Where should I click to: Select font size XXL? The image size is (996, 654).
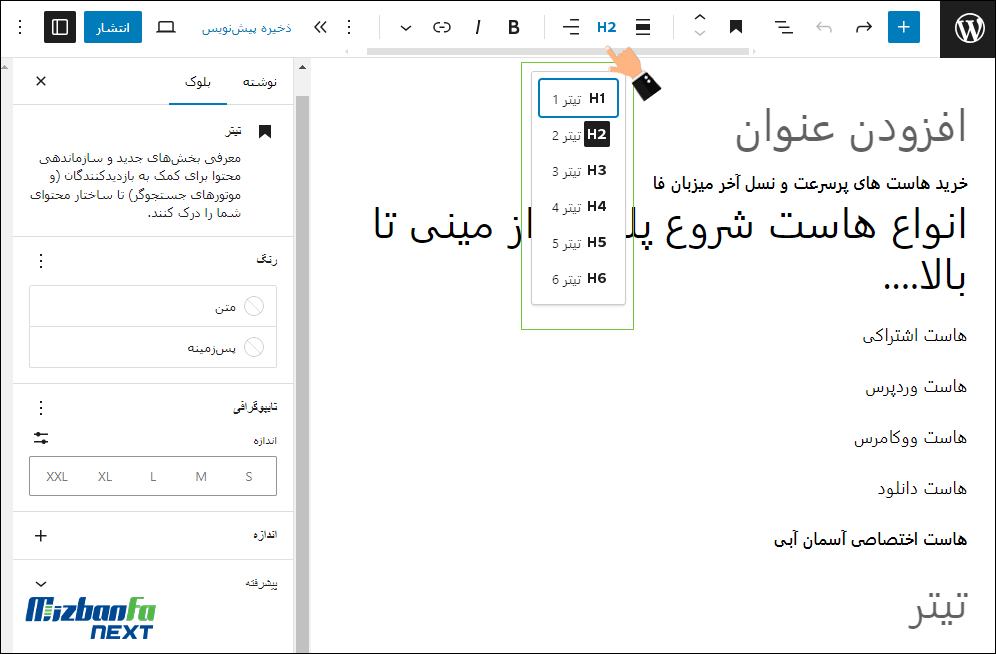[57, 476]
